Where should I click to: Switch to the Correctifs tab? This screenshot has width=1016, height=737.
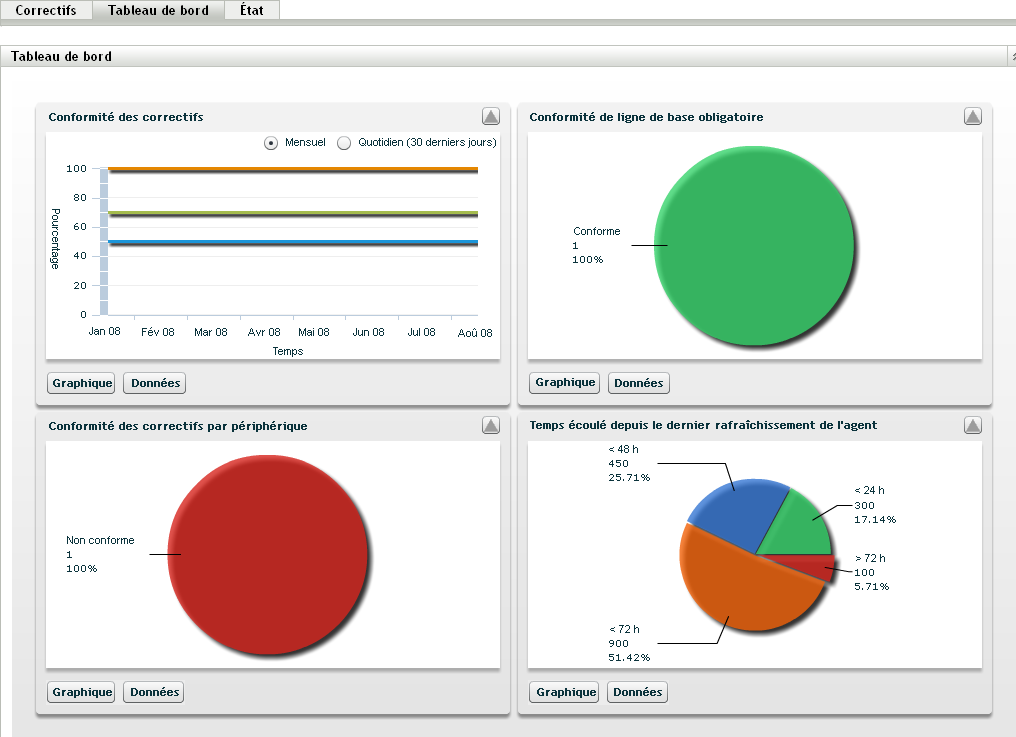click(x=46, y=10)
